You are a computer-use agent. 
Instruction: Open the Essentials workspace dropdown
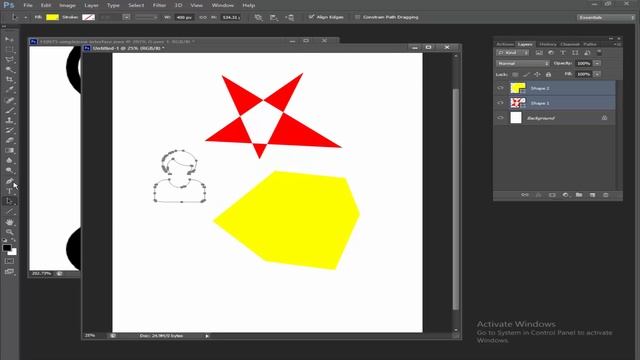pyautogui.click(x=606, y=18)
